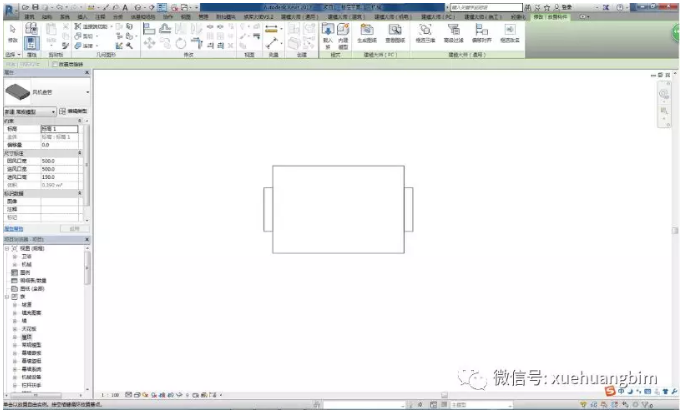Click the search box in the title bar
Screen dimensions: 683x413
(486, 7)
